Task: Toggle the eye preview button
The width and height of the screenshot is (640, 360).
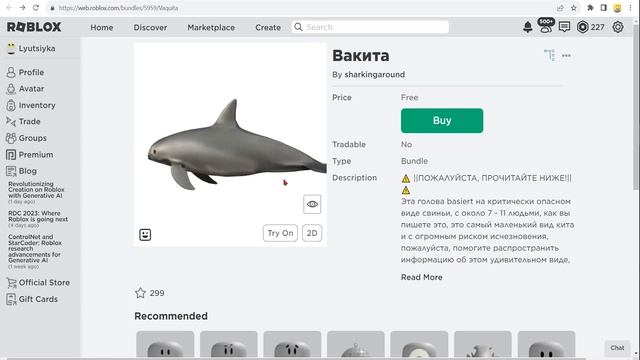Action: (x=312, y=204)
